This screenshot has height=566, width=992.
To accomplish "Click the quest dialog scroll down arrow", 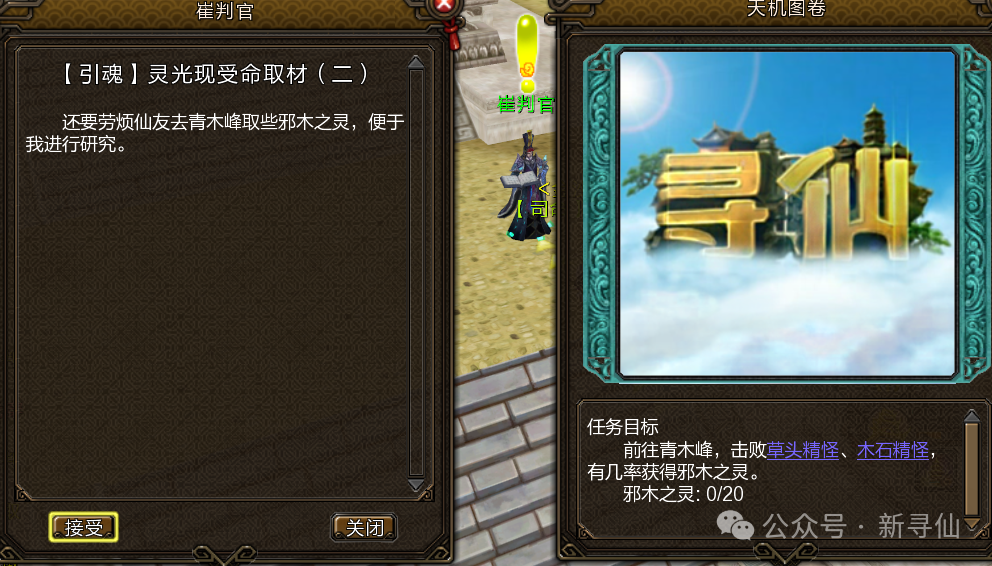I will (x=416, y=485).
